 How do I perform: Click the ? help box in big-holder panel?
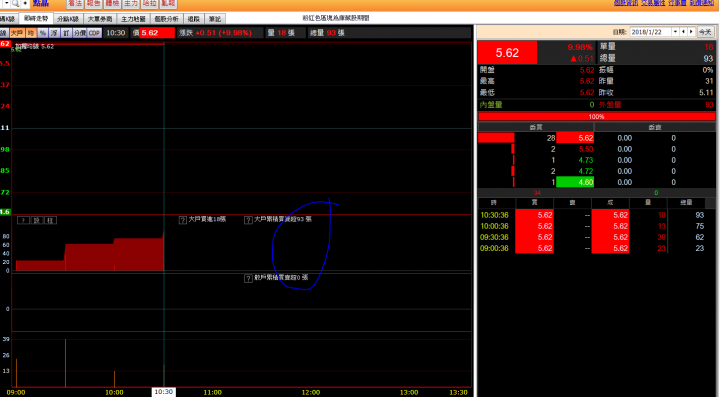[23, 220]
